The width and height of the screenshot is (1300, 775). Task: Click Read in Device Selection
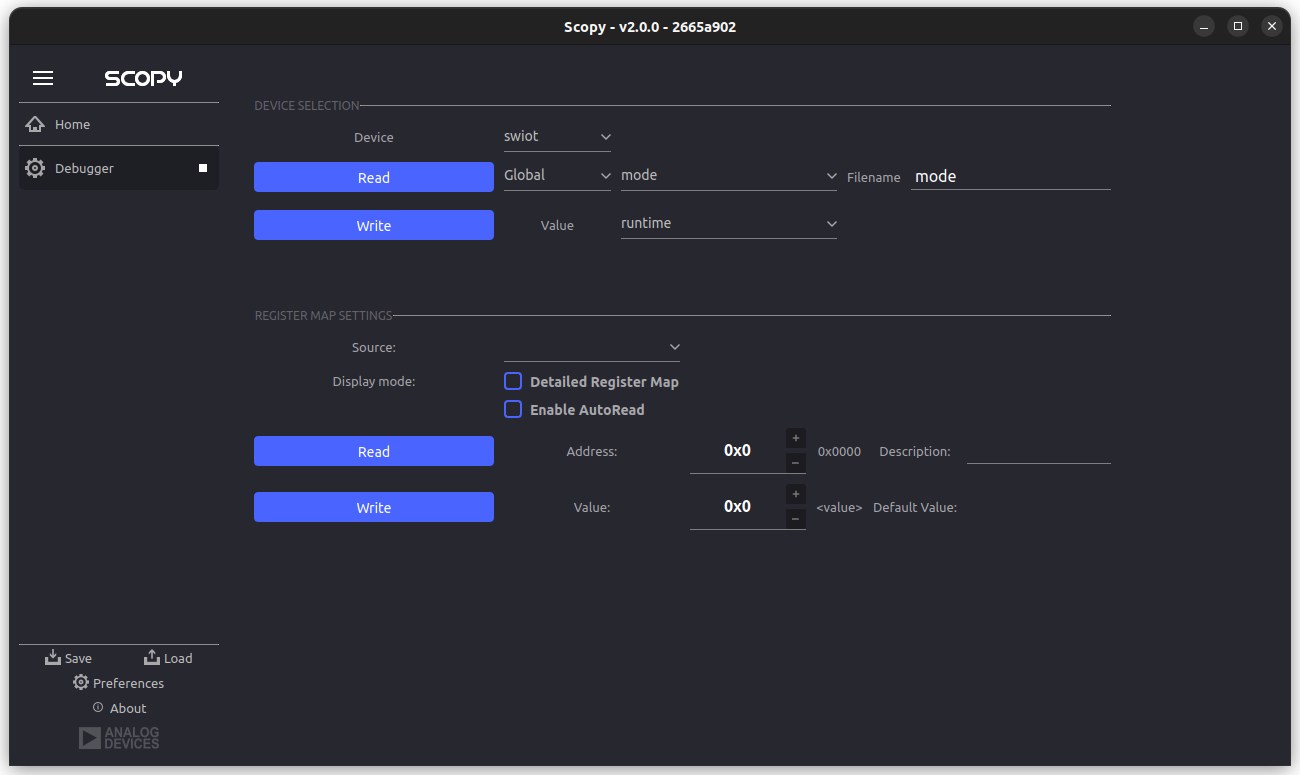pos(374,177)
